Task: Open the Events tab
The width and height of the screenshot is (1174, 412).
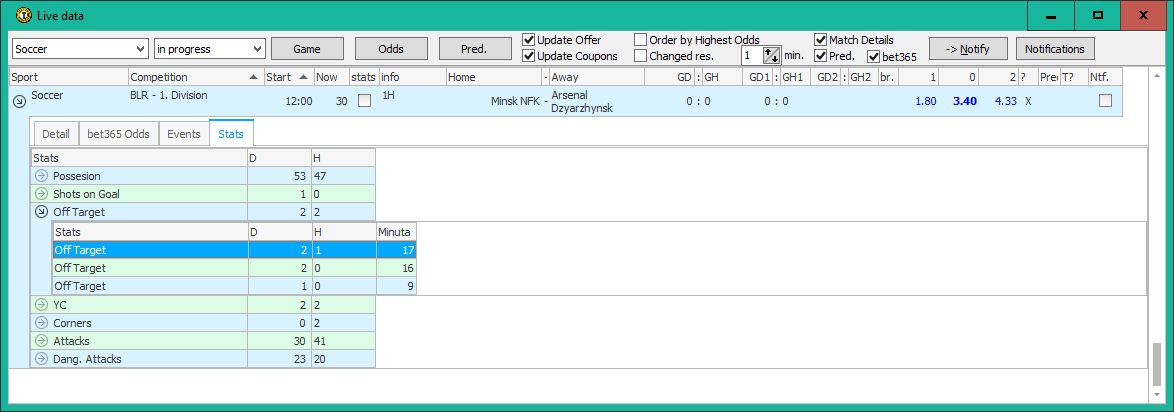Action: point(183,133)
